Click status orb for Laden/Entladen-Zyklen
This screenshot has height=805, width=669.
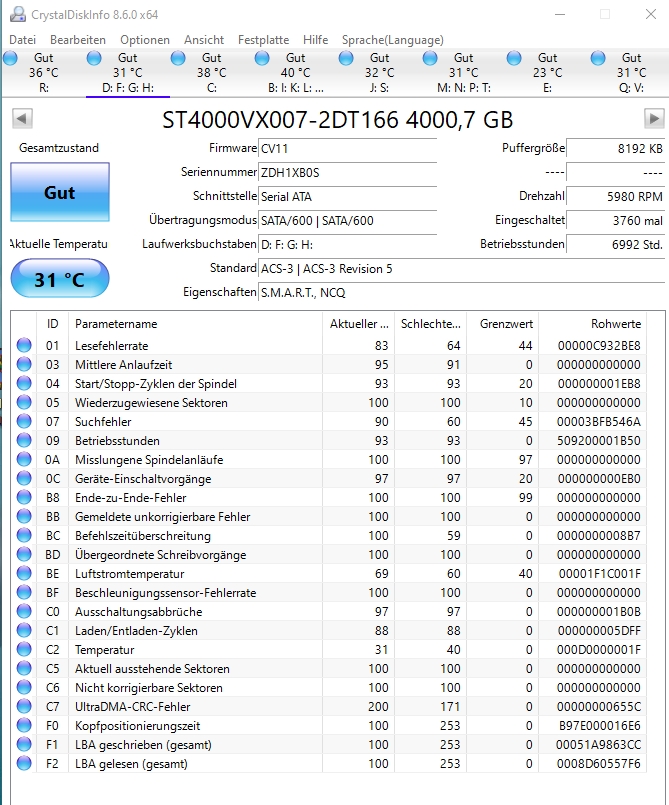click(x=24, y=630)
